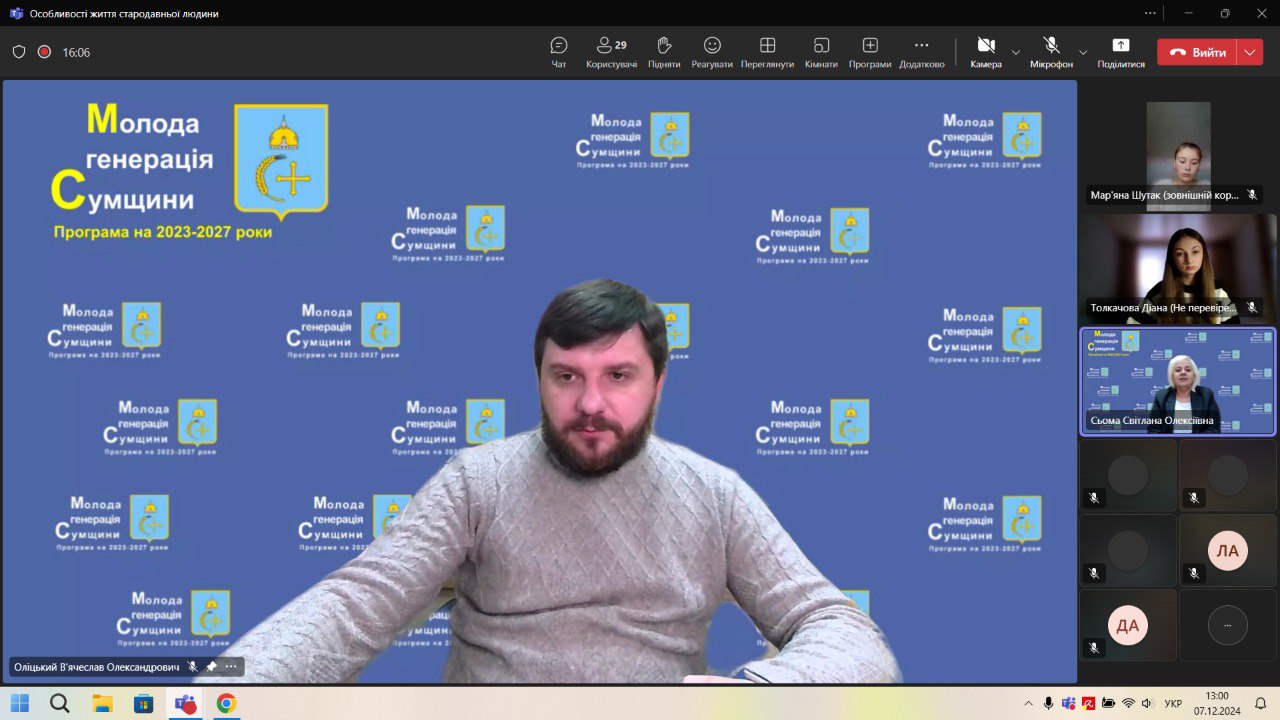Toggle pin for Оліцький's video
The width and height of the screenshot is (1280, 720).
pos(212,666)
